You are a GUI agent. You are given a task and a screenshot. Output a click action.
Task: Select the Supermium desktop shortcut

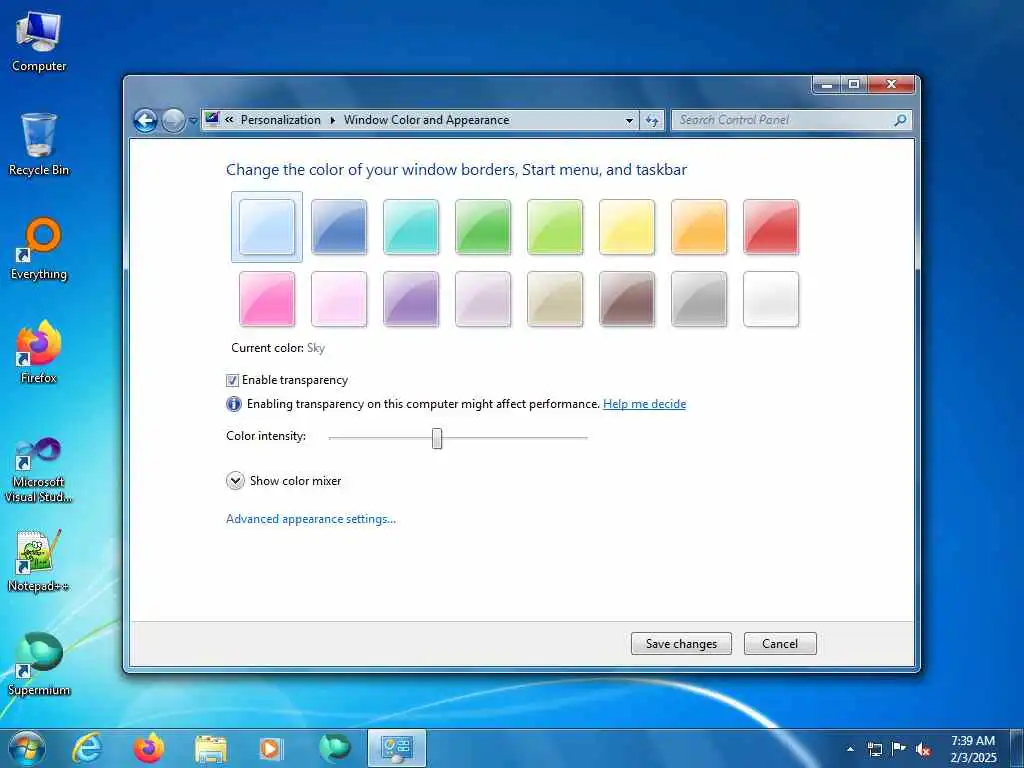[x=39, y=665]
